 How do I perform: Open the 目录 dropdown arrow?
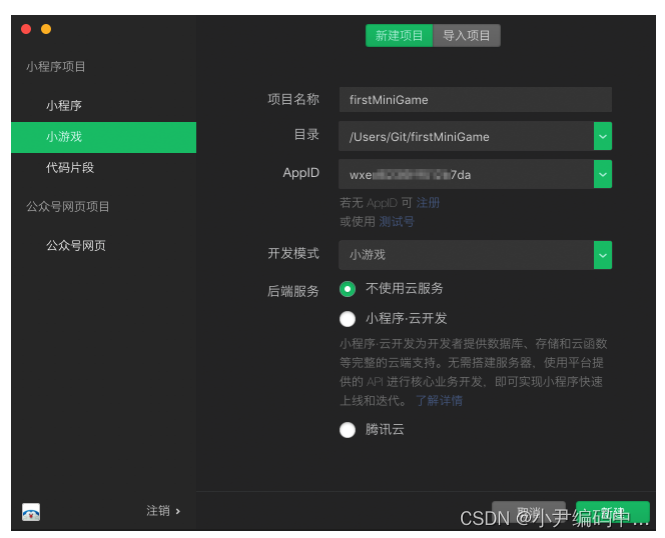click(603, 136)
